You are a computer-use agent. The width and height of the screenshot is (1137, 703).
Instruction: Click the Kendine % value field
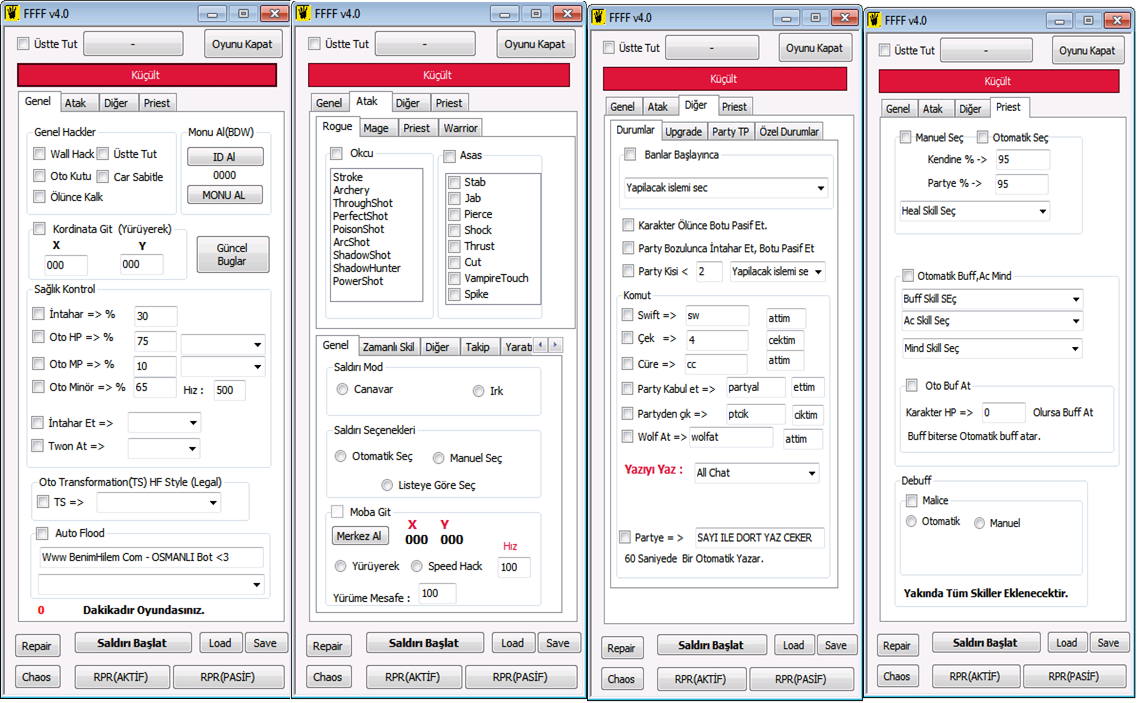pos(1022,160)
